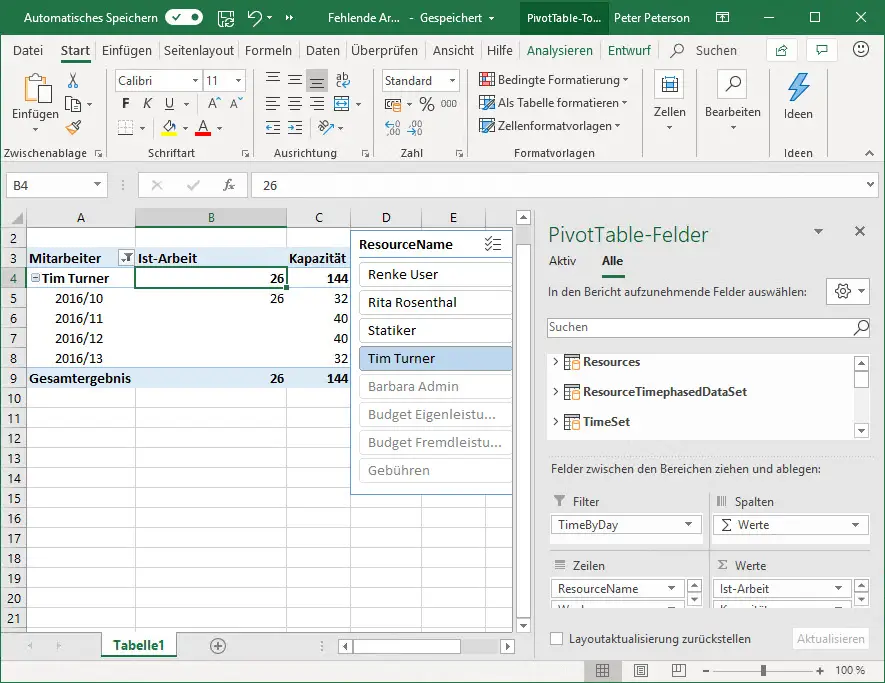This screenshot has height=683, width=885.
Task: Expand the ResourceTimephasedDataSet table
Action: point(555,391)
